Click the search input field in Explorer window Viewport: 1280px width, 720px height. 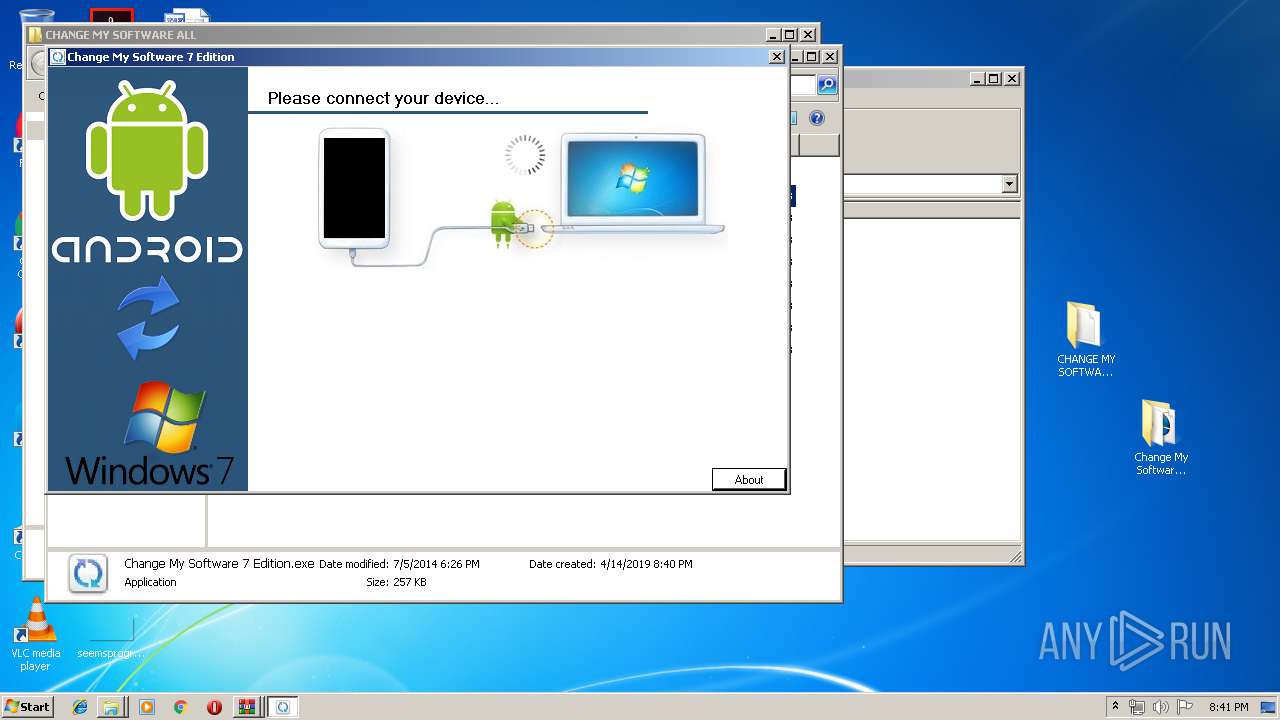[x=804, y=86]
